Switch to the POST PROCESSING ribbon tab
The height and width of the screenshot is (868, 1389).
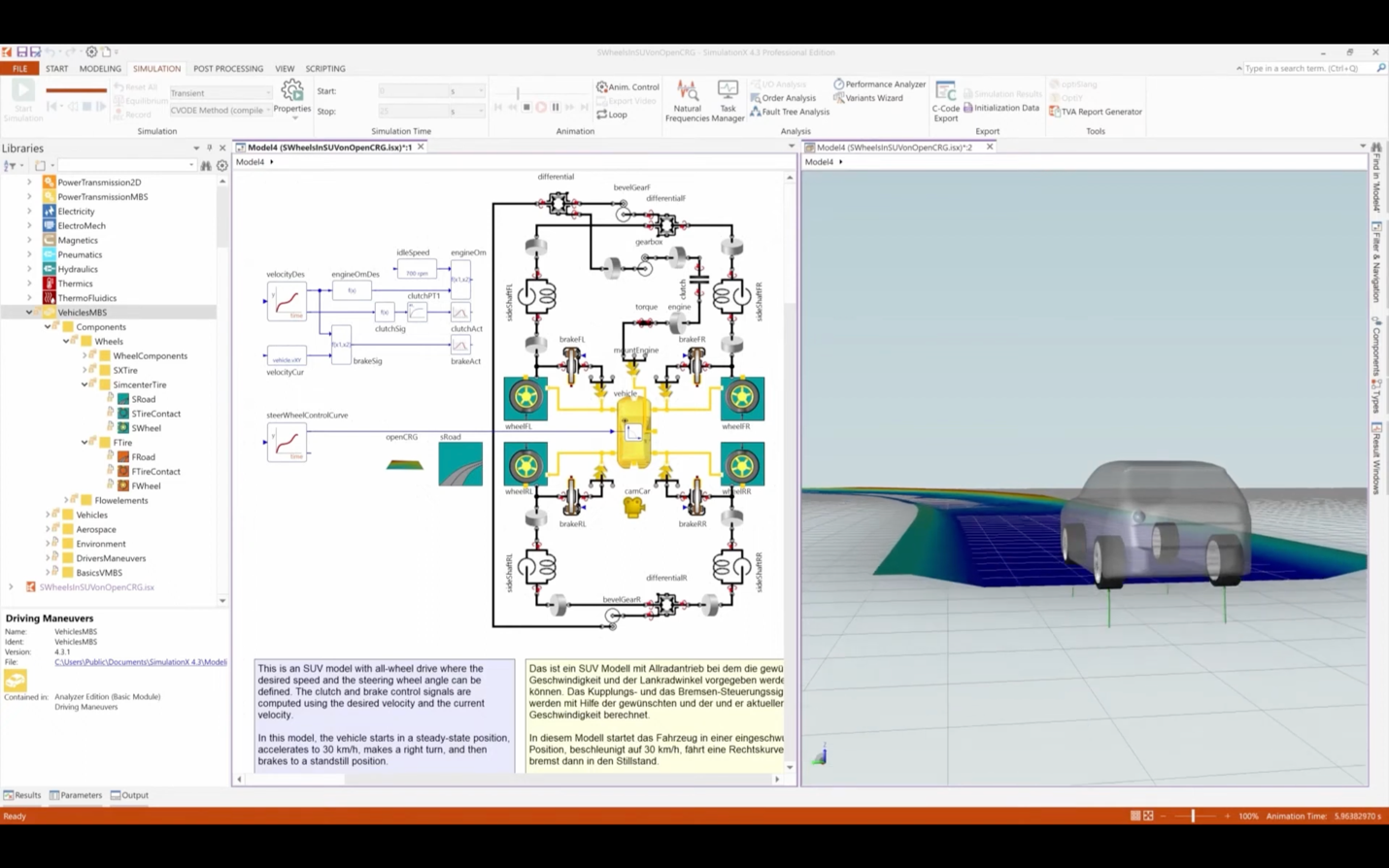tap(227, 69)
